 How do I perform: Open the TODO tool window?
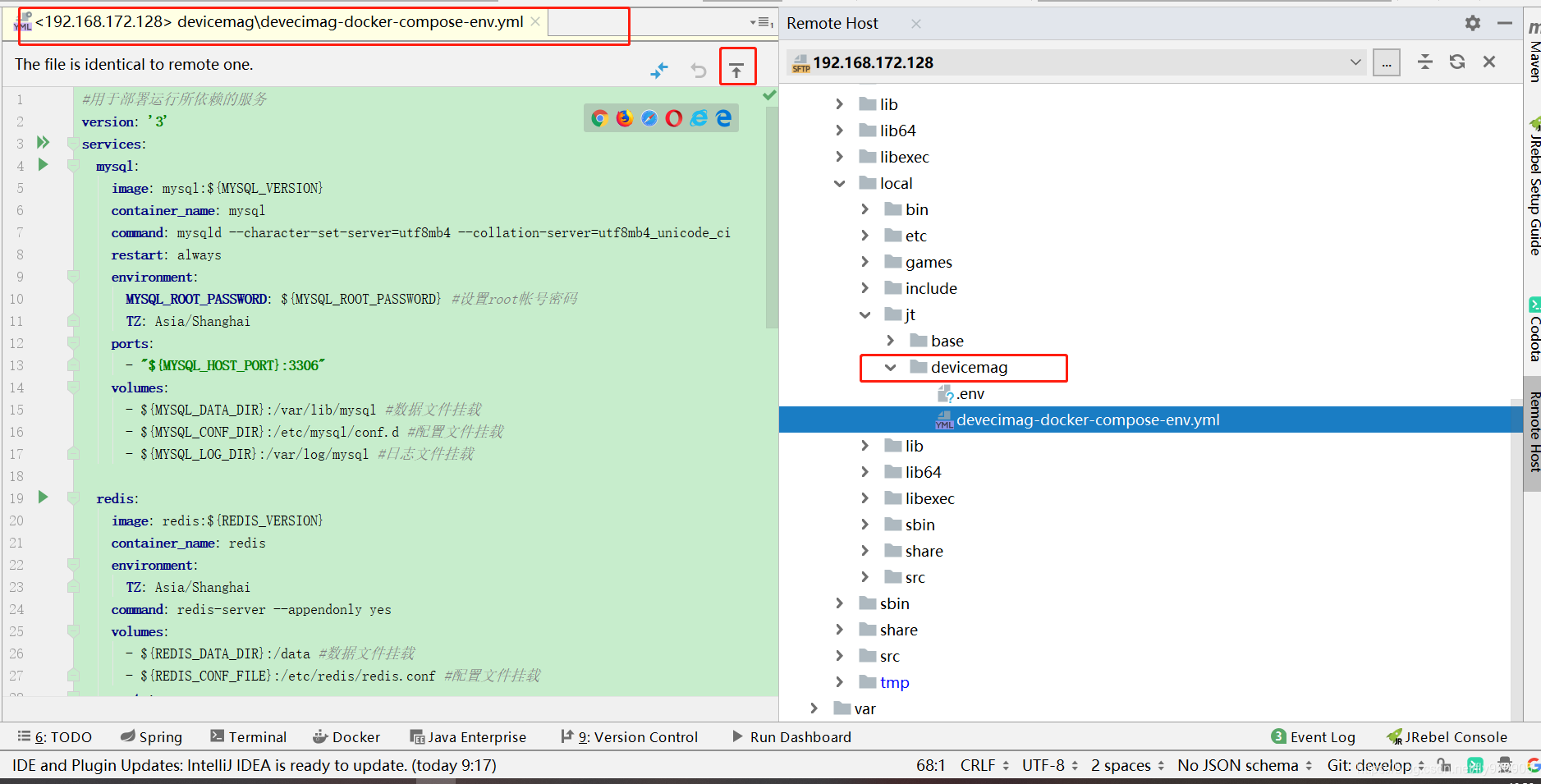[x=55, y=737]
